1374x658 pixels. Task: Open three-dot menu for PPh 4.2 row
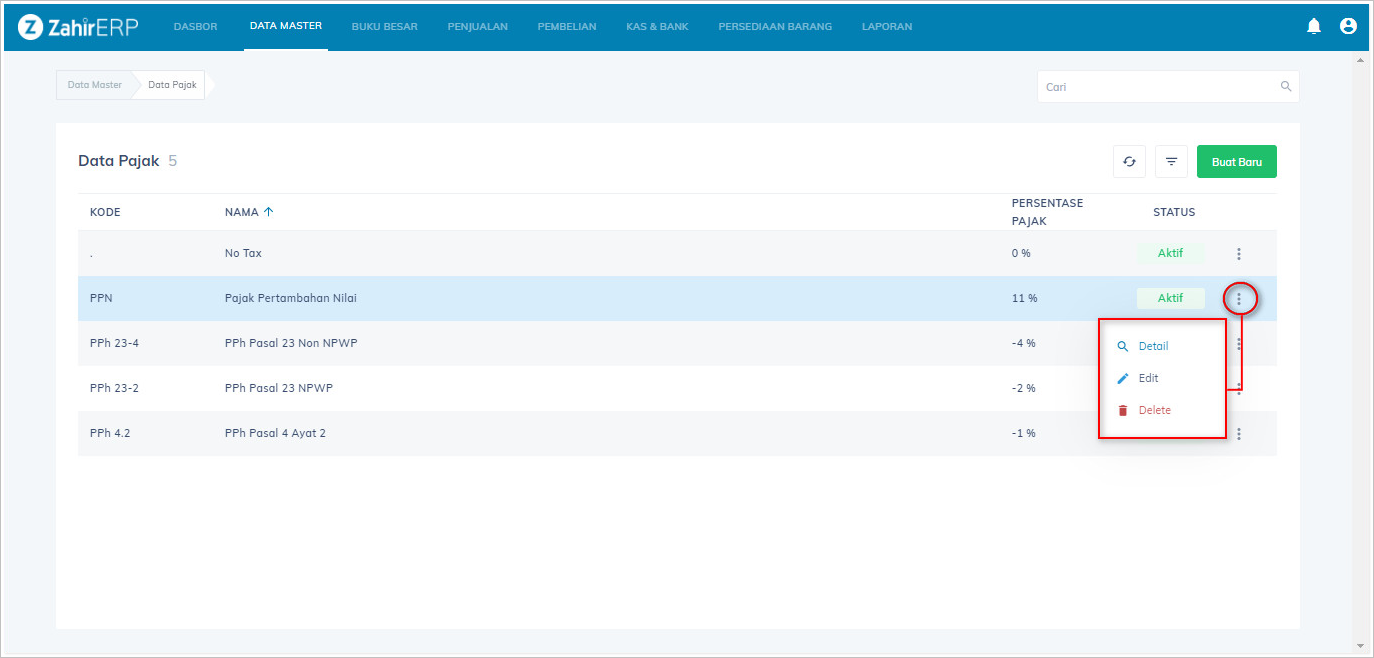pyautogui.click(x=1239, y=434)
